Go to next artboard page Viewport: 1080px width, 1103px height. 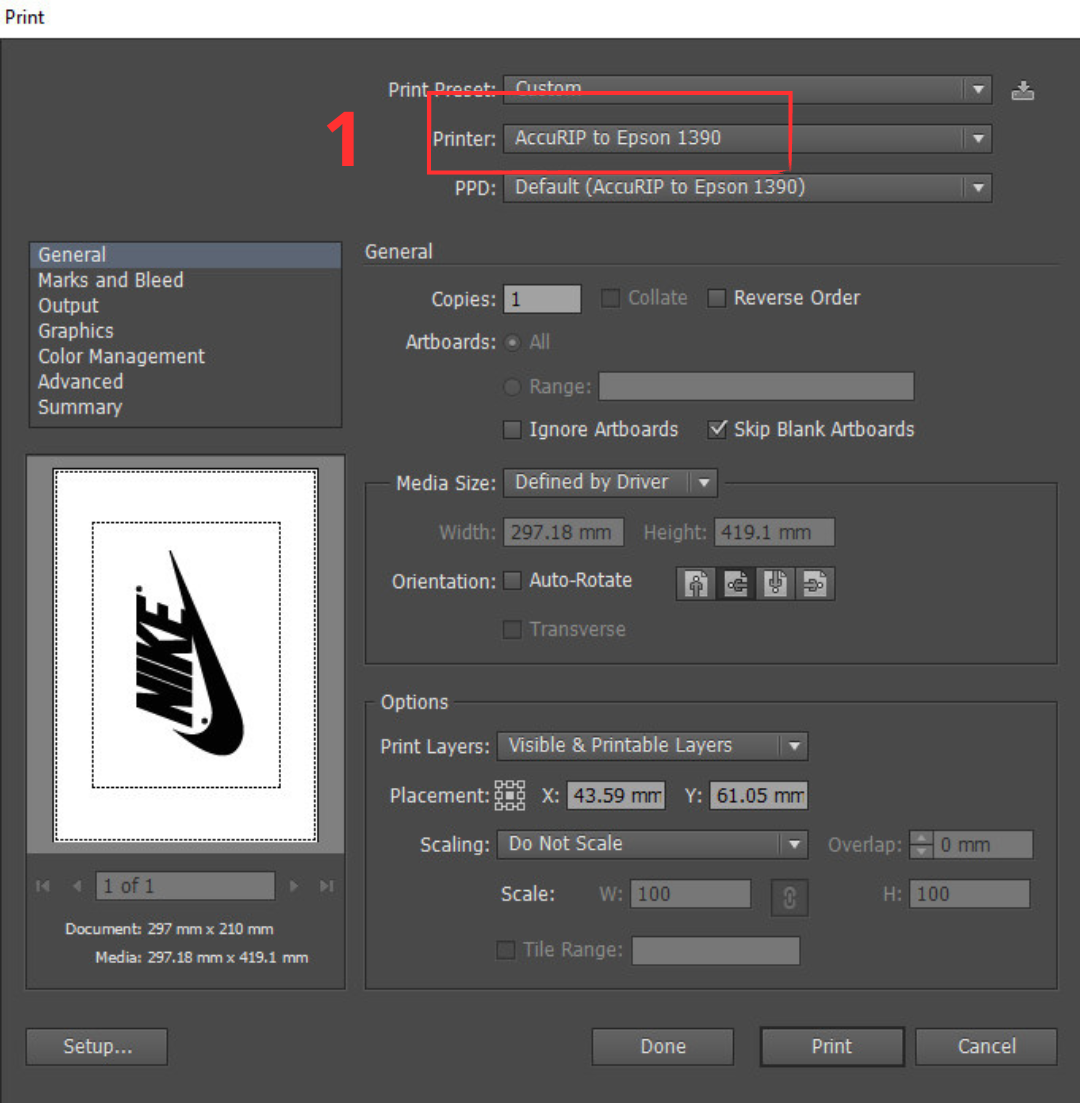(294, 886)
